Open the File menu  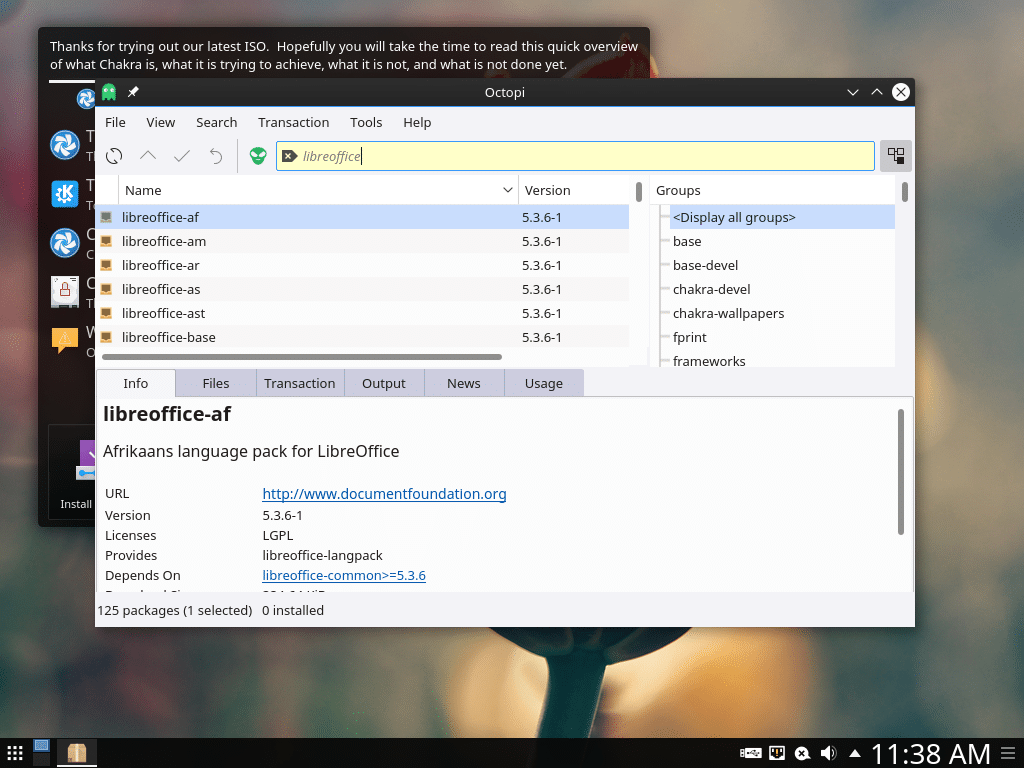(116, 122)
